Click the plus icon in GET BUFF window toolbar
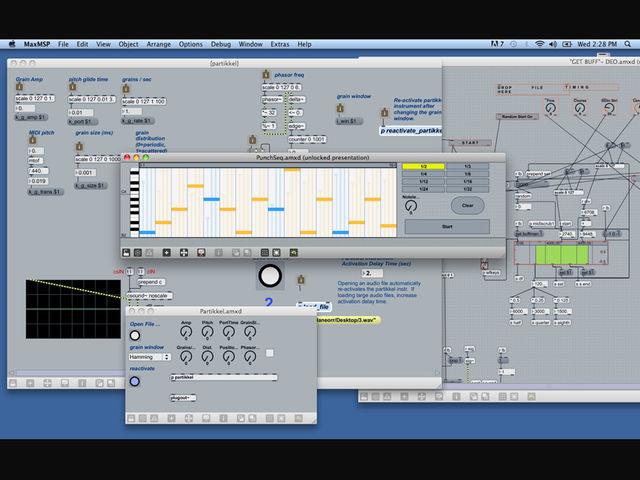Image resolution: width=640 pixels, height=480 pixels. (x=404, y=396)
